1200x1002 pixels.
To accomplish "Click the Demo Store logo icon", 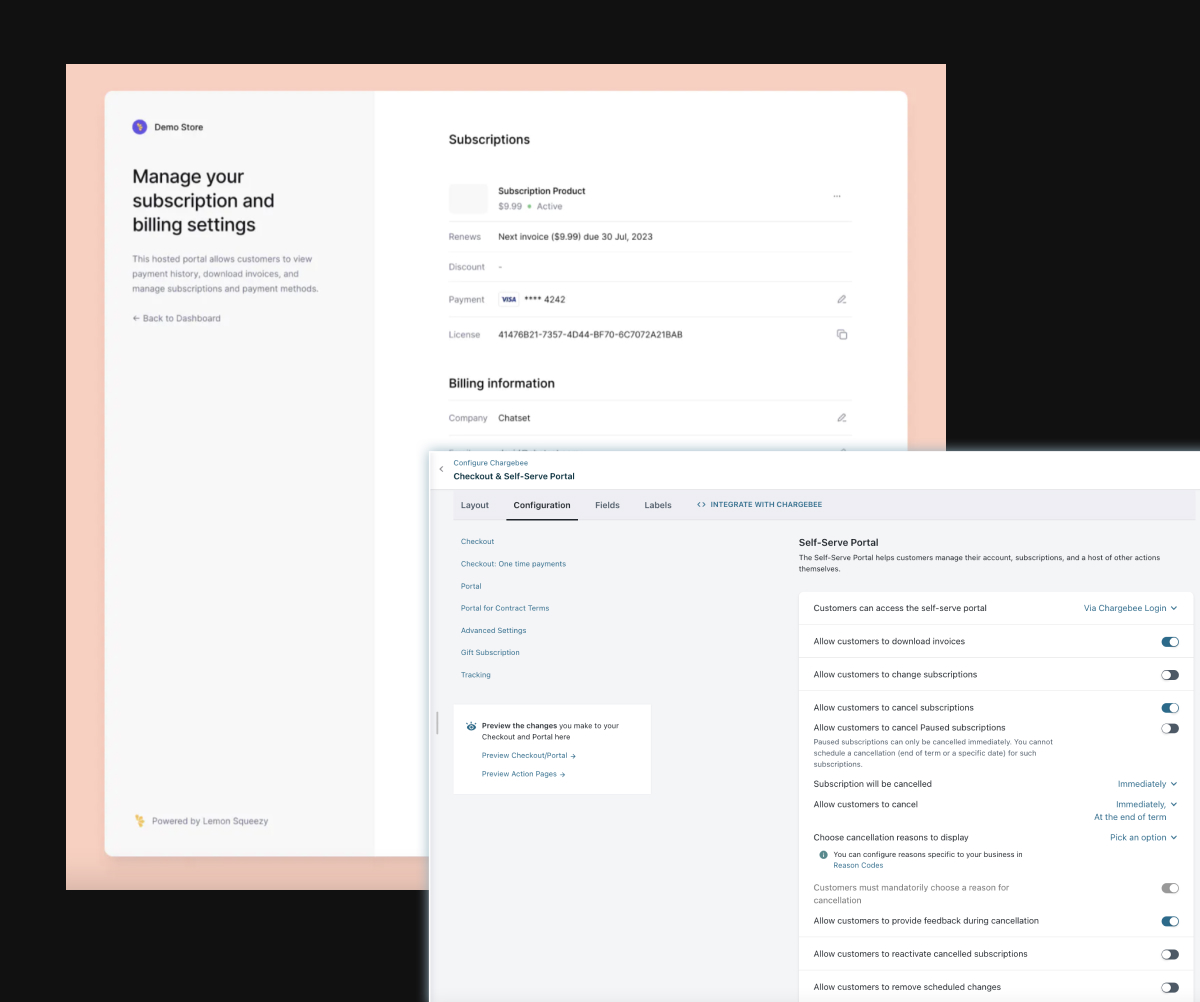I will point(140,127).
